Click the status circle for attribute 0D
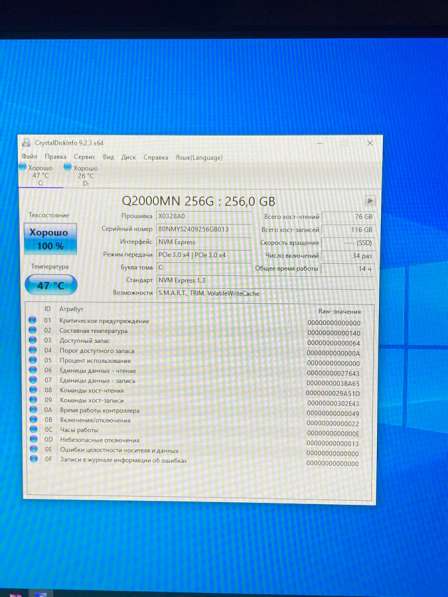448x597 pixels. coord(33,439)
